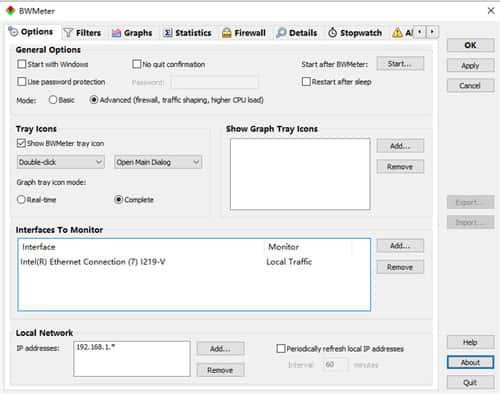Choose Real-time graph tray icon mode

(x=21, y=199)
